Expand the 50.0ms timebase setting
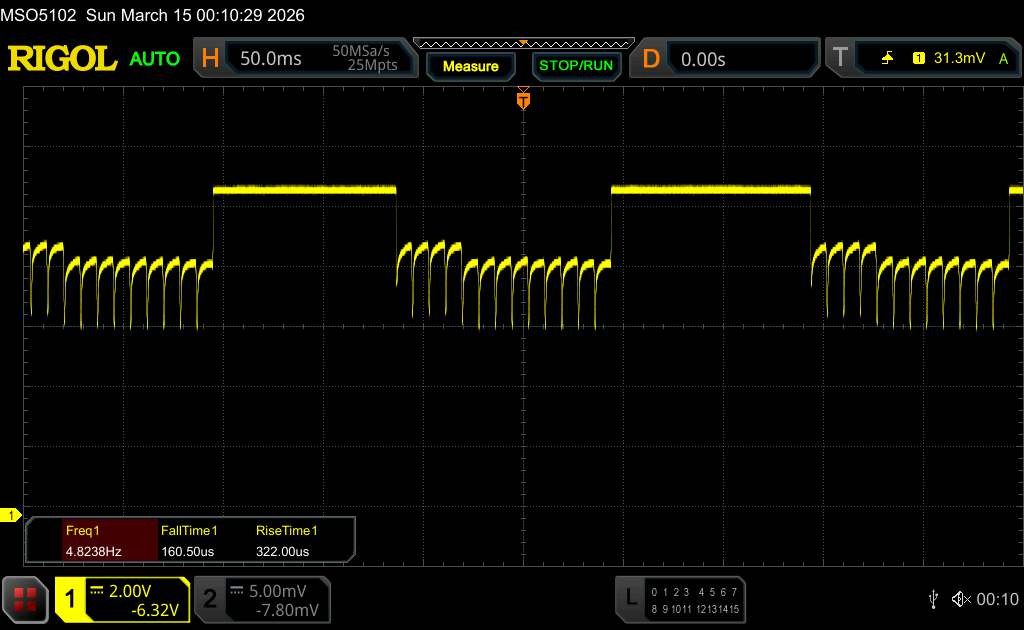 pyautogui.click(x=271, y=59)
